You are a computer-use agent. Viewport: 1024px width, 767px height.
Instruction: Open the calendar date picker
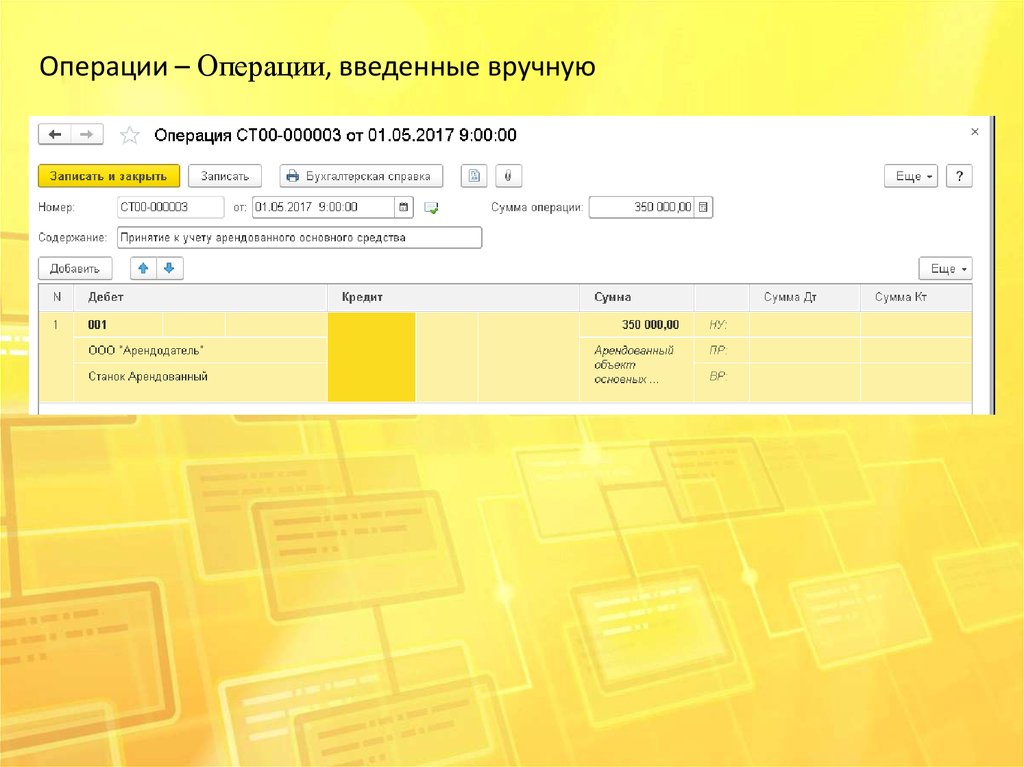[403, 207]
